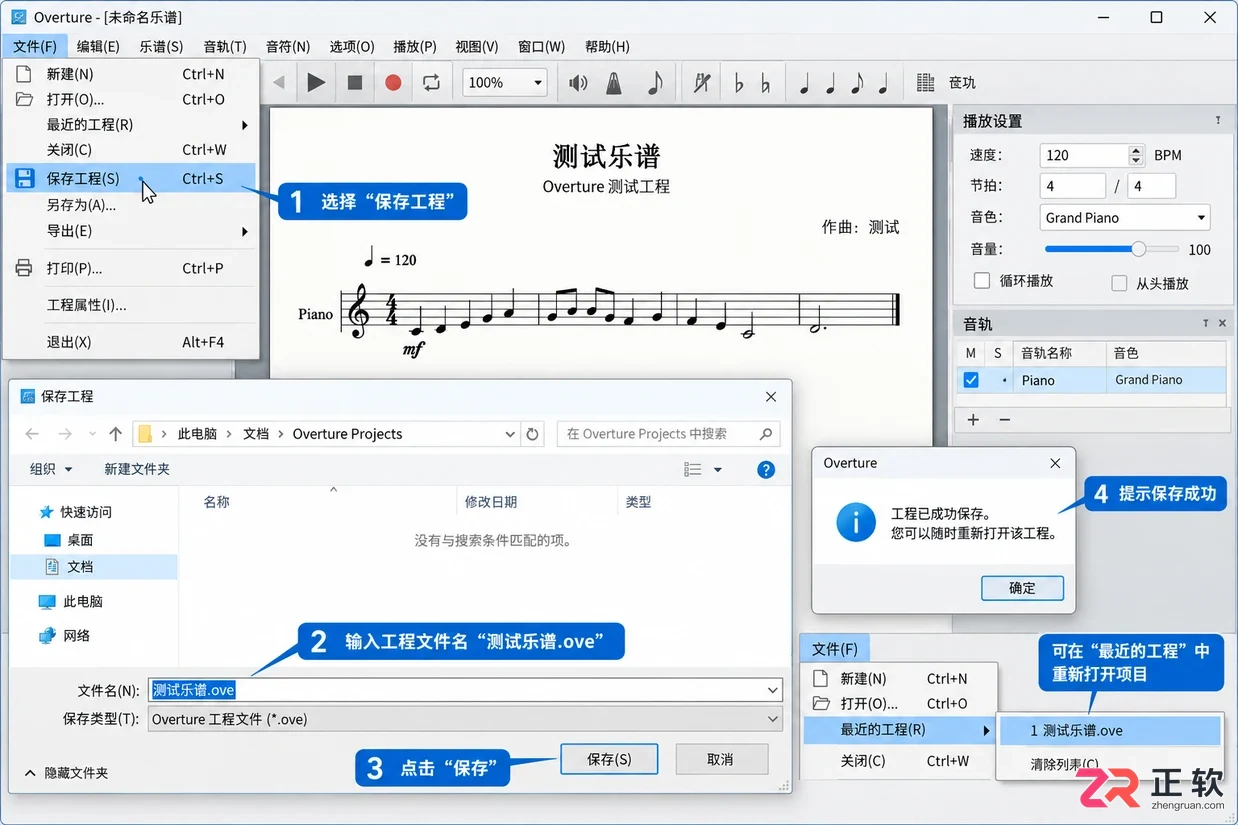The image size is (1238, 825).
Task: Confirm the message with 确定
Action: click(x=1022, y=587)
